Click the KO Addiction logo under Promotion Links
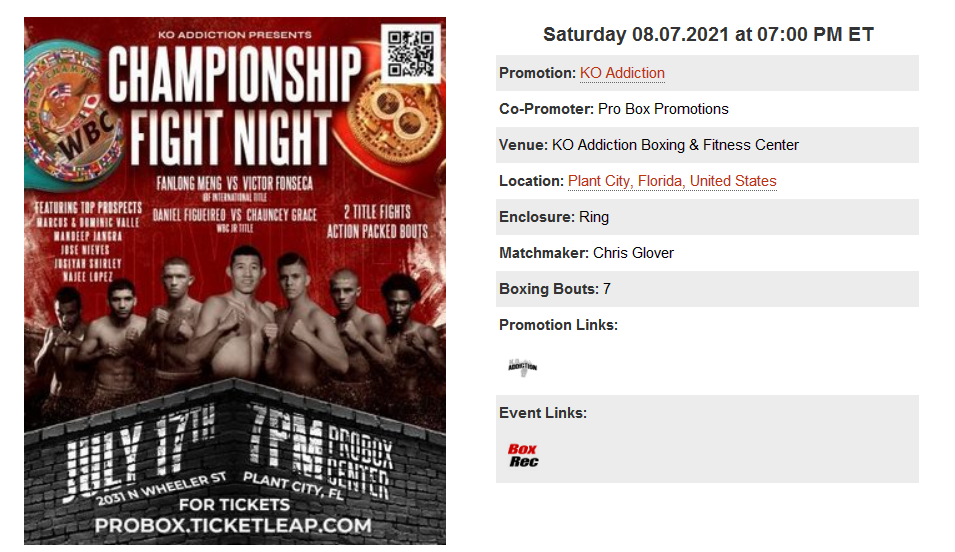Viewport: 955px width, 552px height. [x=523, y=367]
